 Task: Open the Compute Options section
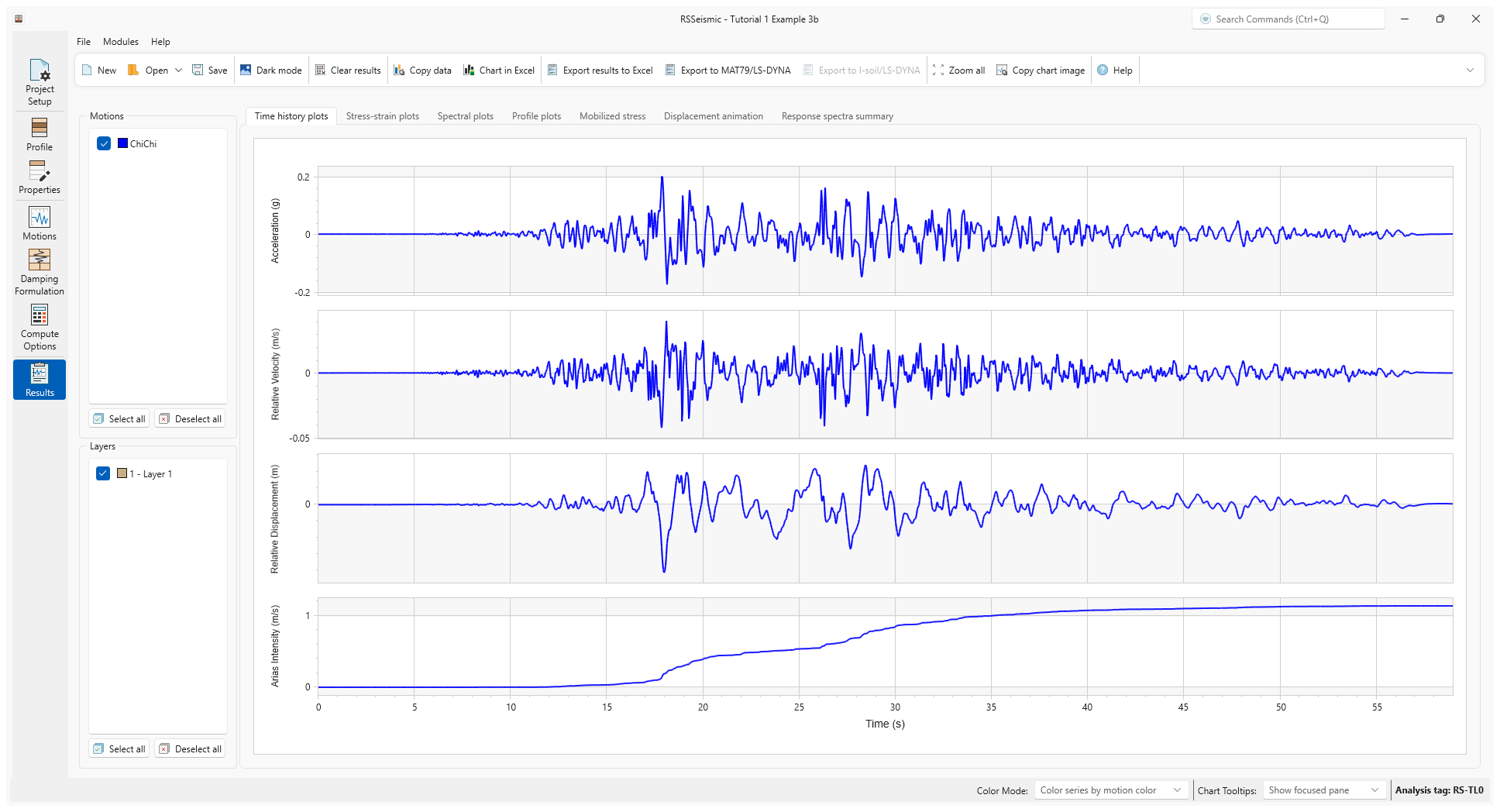40,328
